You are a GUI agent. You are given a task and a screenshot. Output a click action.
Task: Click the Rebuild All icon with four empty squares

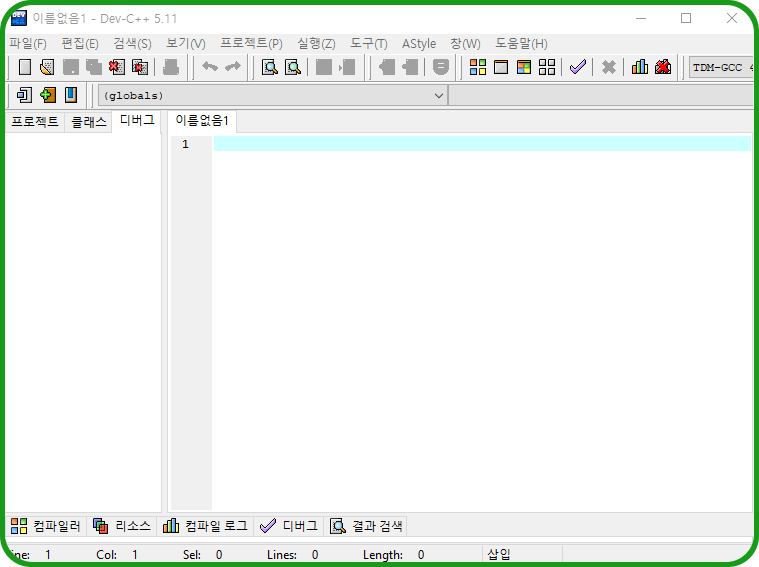pyautogui.click(x=547, y=67)
